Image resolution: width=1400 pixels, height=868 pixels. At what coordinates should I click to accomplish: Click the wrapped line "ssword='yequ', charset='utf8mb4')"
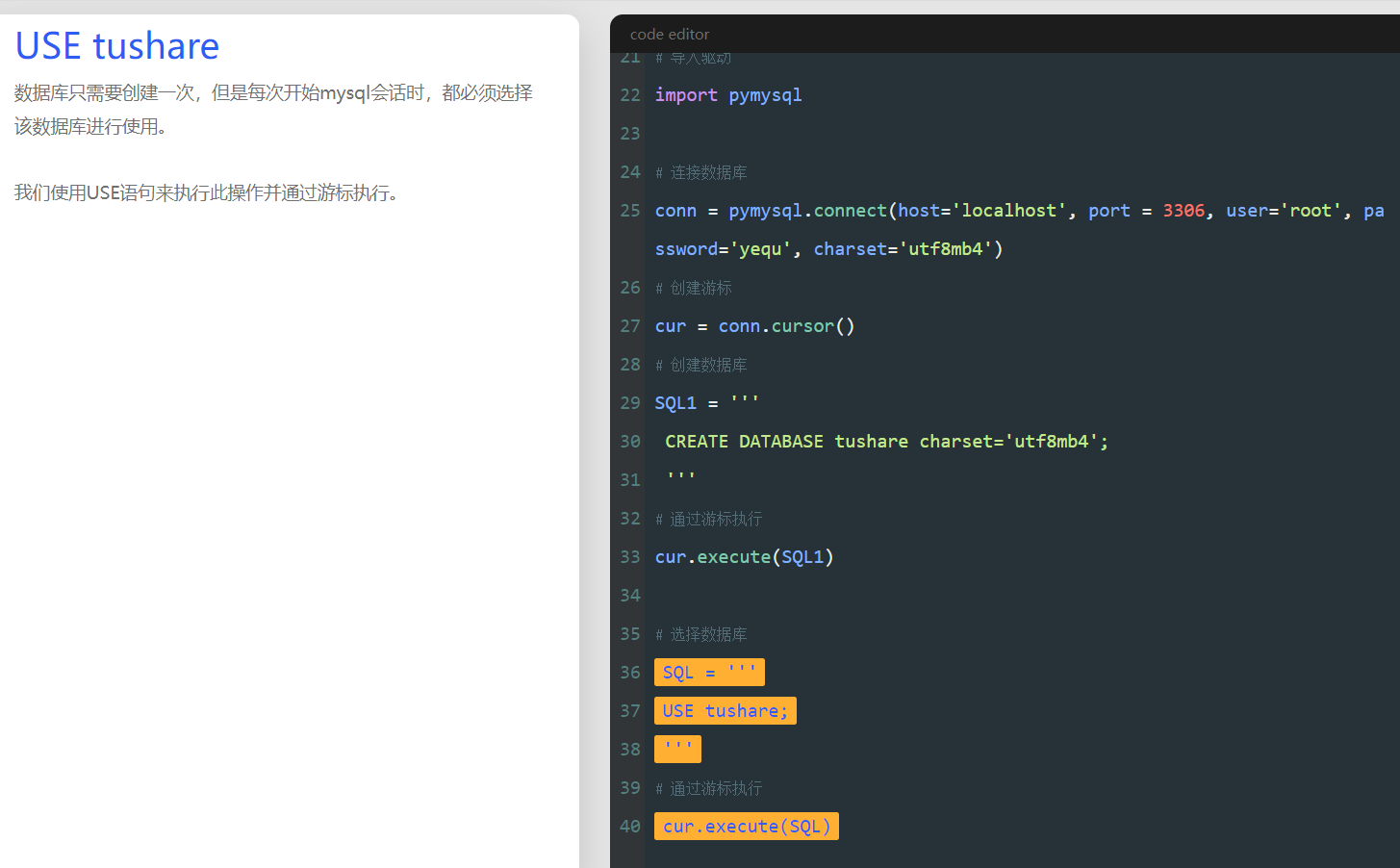pos(828,249)
